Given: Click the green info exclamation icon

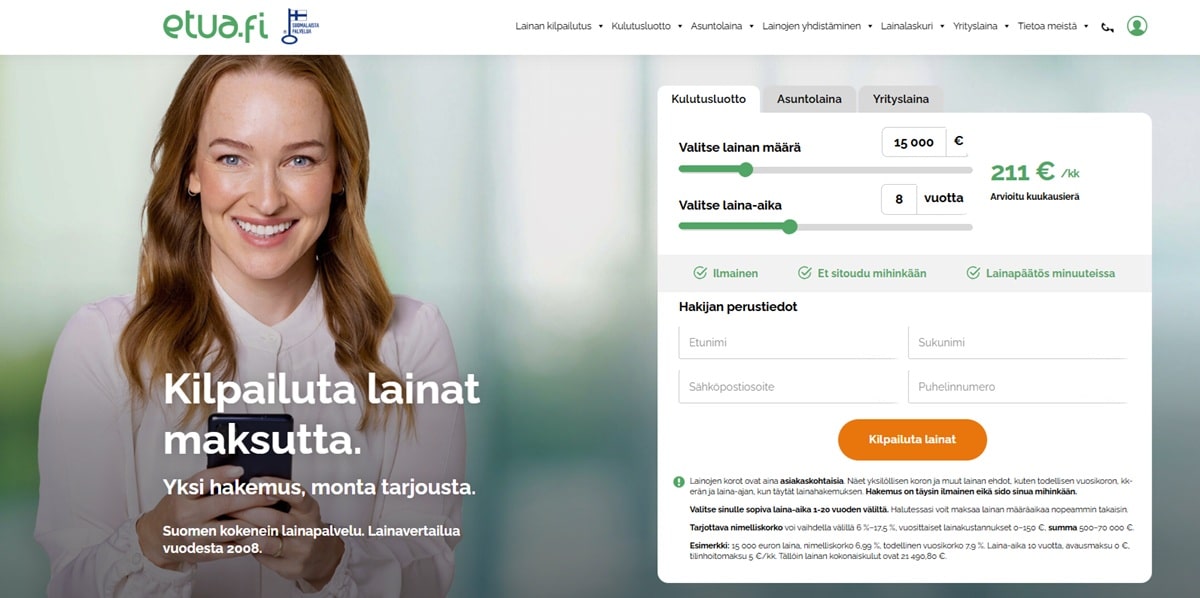Looking at the screenshot, I should (x=679, y=482).
